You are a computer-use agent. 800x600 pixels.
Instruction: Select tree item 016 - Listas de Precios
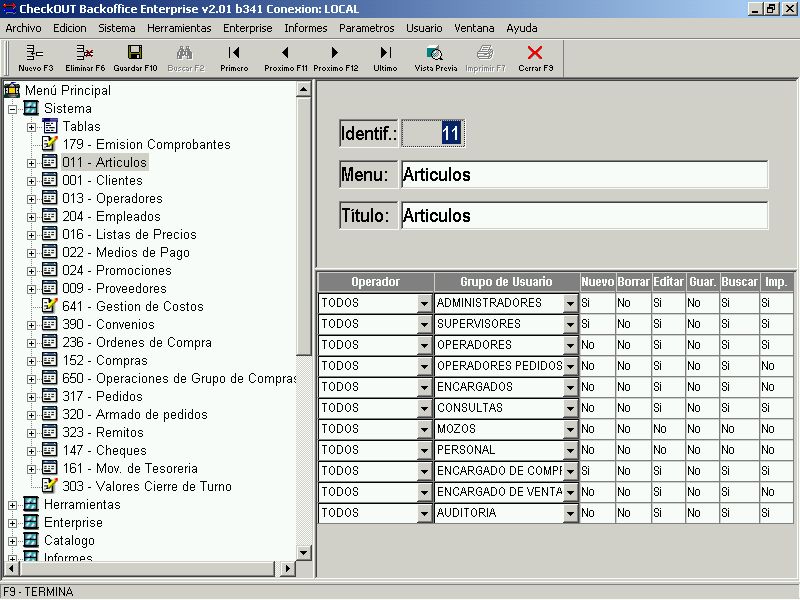[x=129, y=234]
